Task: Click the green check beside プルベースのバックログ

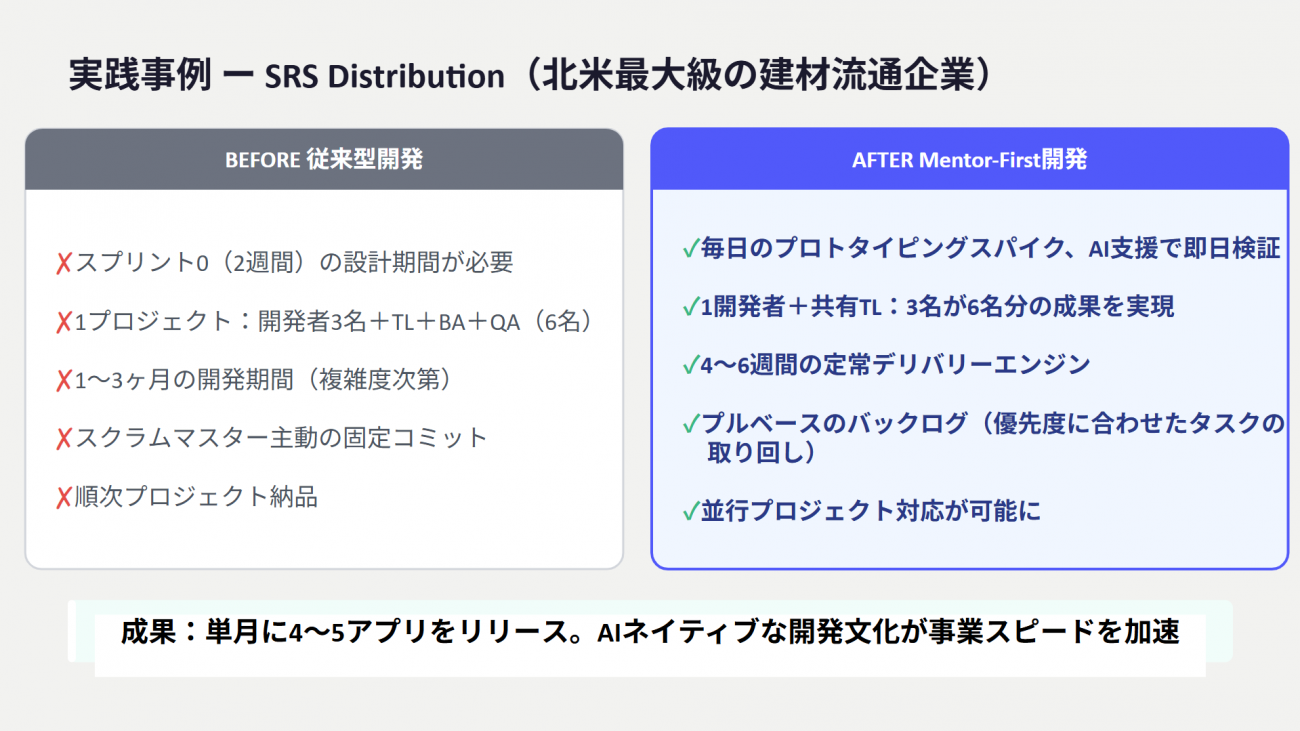Action: tap(690, 424)
